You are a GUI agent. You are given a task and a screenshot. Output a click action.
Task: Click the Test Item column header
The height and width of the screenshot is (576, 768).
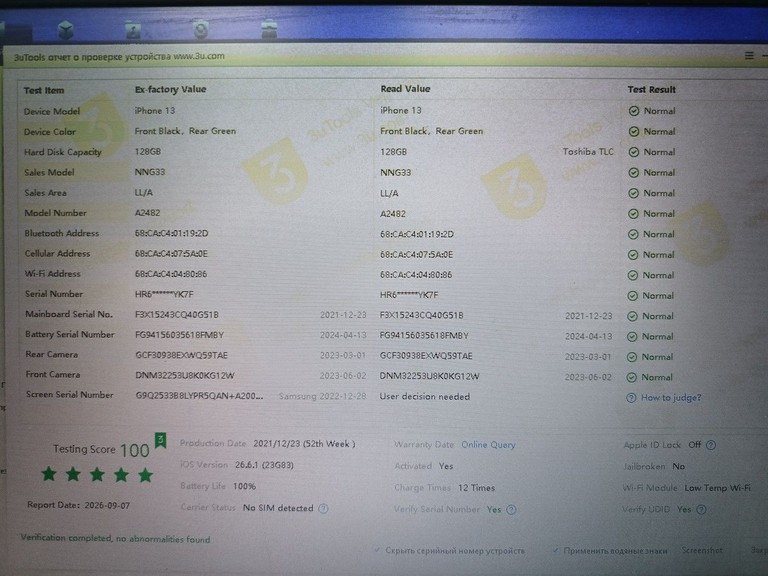click(44, 90)
